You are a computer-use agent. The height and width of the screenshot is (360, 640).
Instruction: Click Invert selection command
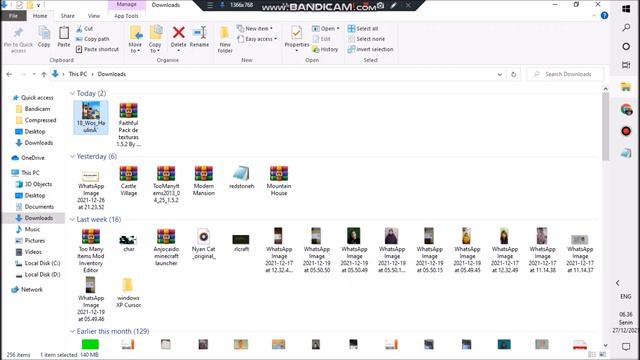[x=371, y=49]
